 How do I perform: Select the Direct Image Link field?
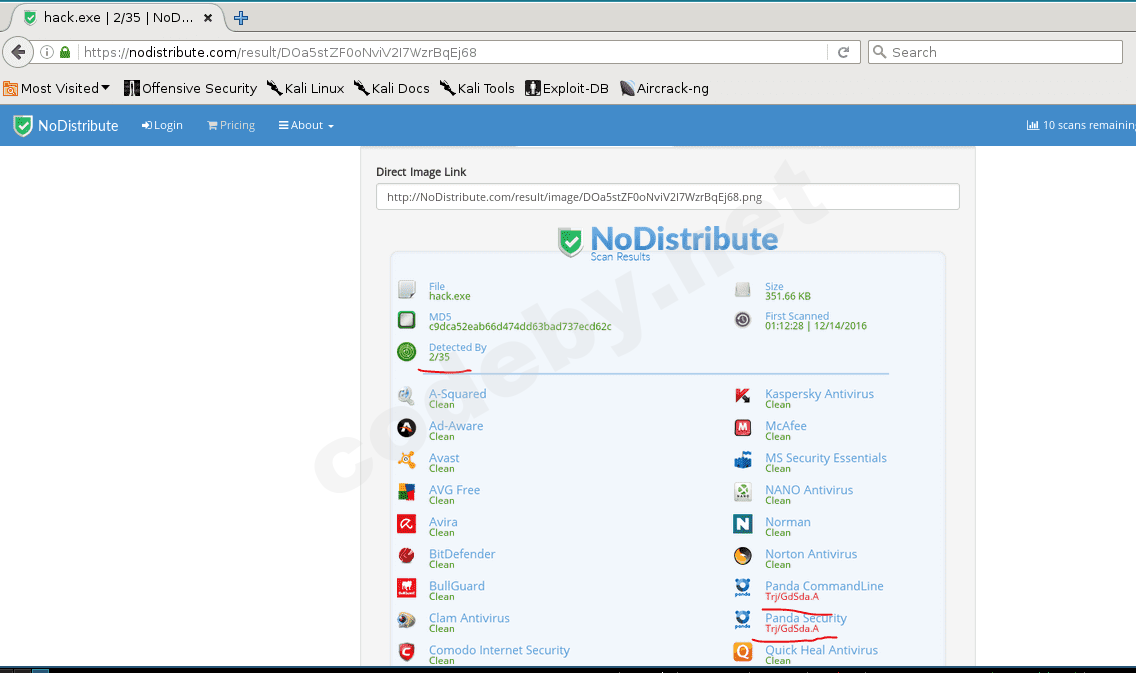(667, 197)
